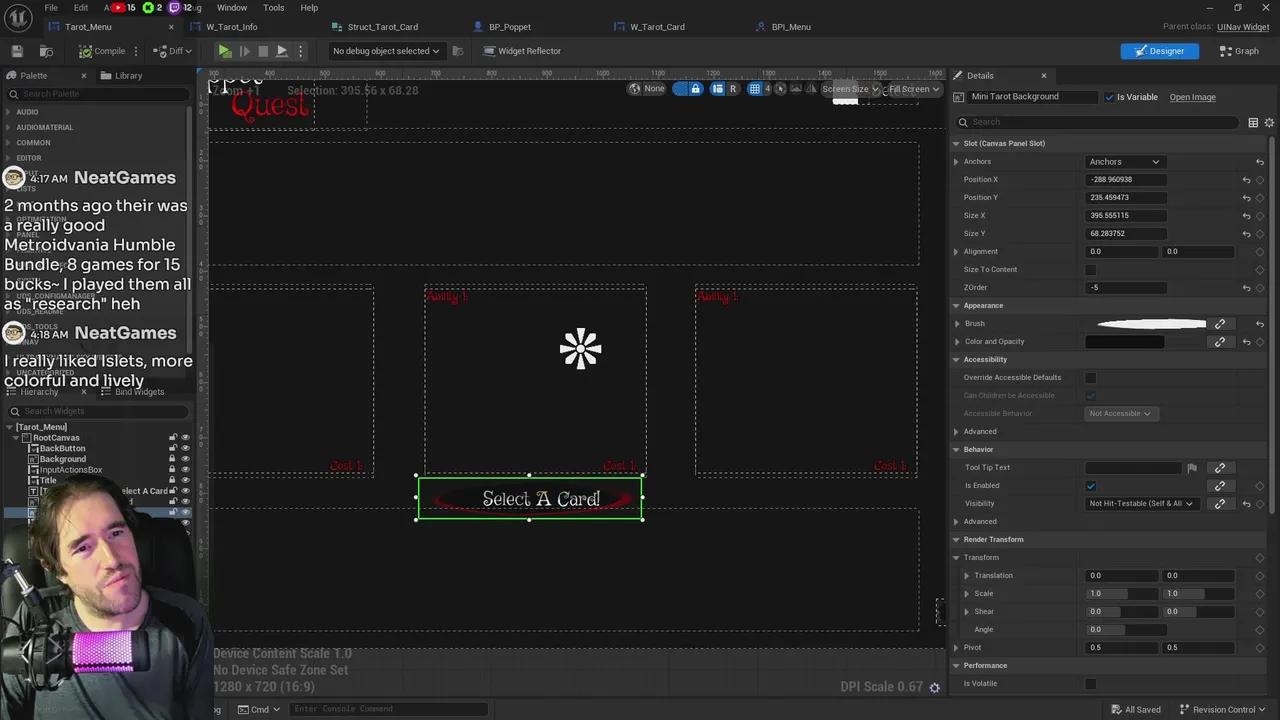Close the Details panel tab
Viewport: 1280px width, 720px height.
tap(1044, 76)
